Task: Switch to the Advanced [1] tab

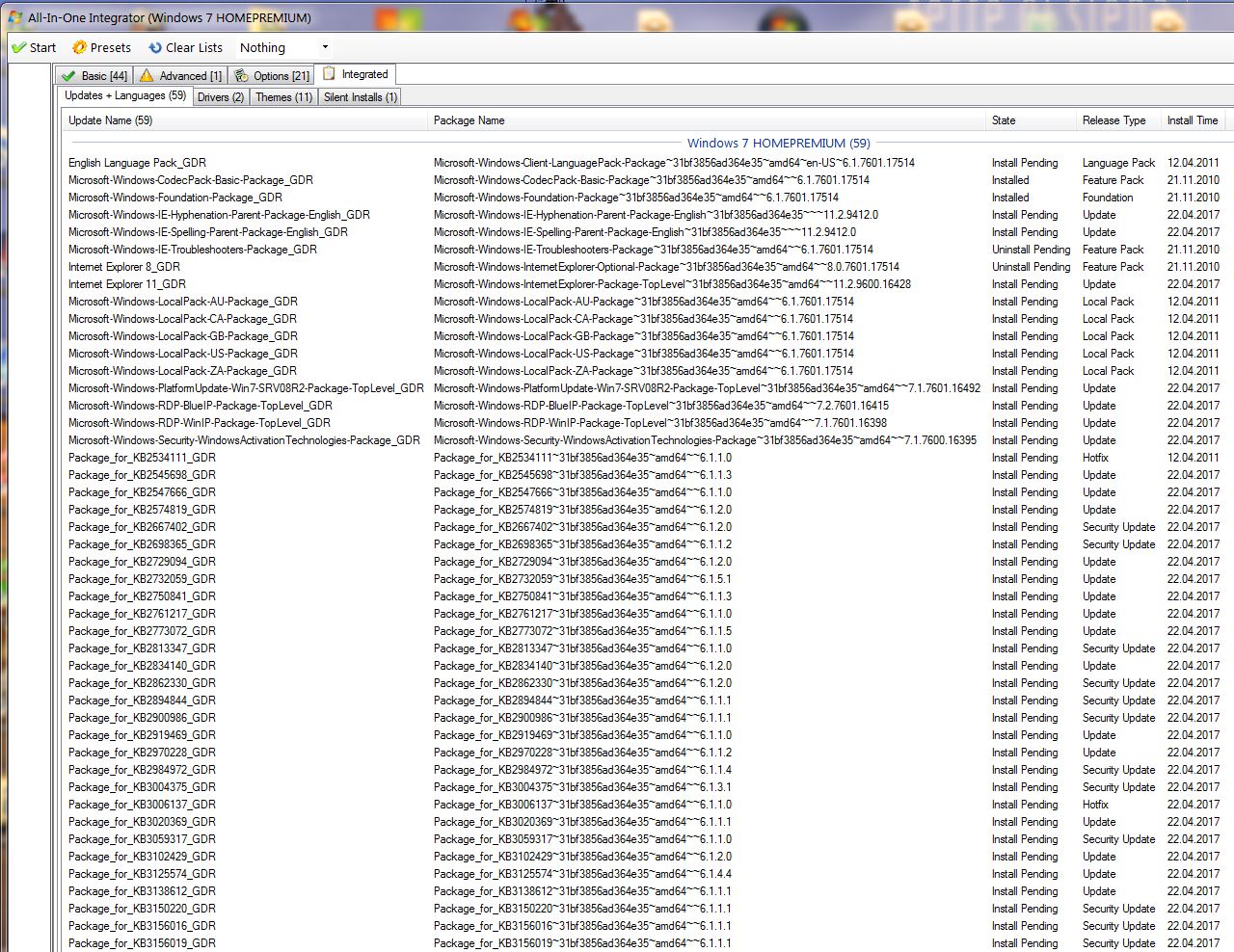Action: click(x=181, y=75)
